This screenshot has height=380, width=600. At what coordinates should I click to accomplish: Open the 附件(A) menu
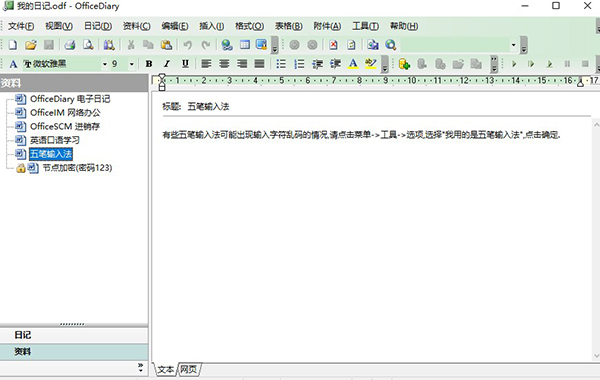tap(327, 26)
